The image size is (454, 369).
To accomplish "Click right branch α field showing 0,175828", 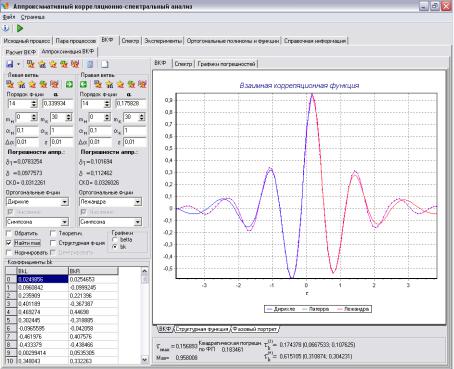I will point(131,104).
